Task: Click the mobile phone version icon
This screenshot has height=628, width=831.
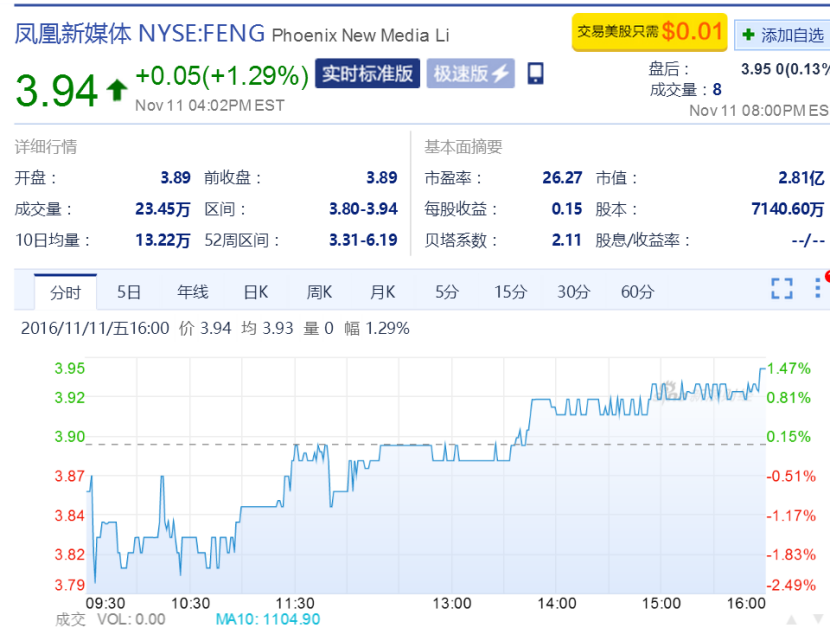Action: coord(535,73)
